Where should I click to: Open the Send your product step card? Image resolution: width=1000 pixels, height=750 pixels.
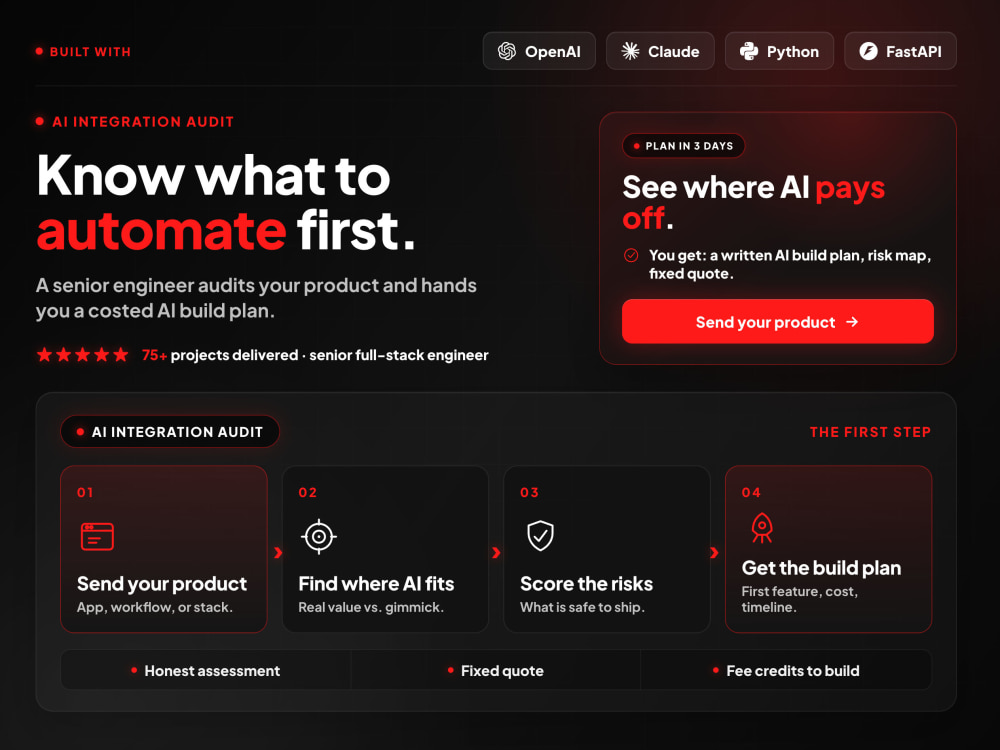[164, 549]
